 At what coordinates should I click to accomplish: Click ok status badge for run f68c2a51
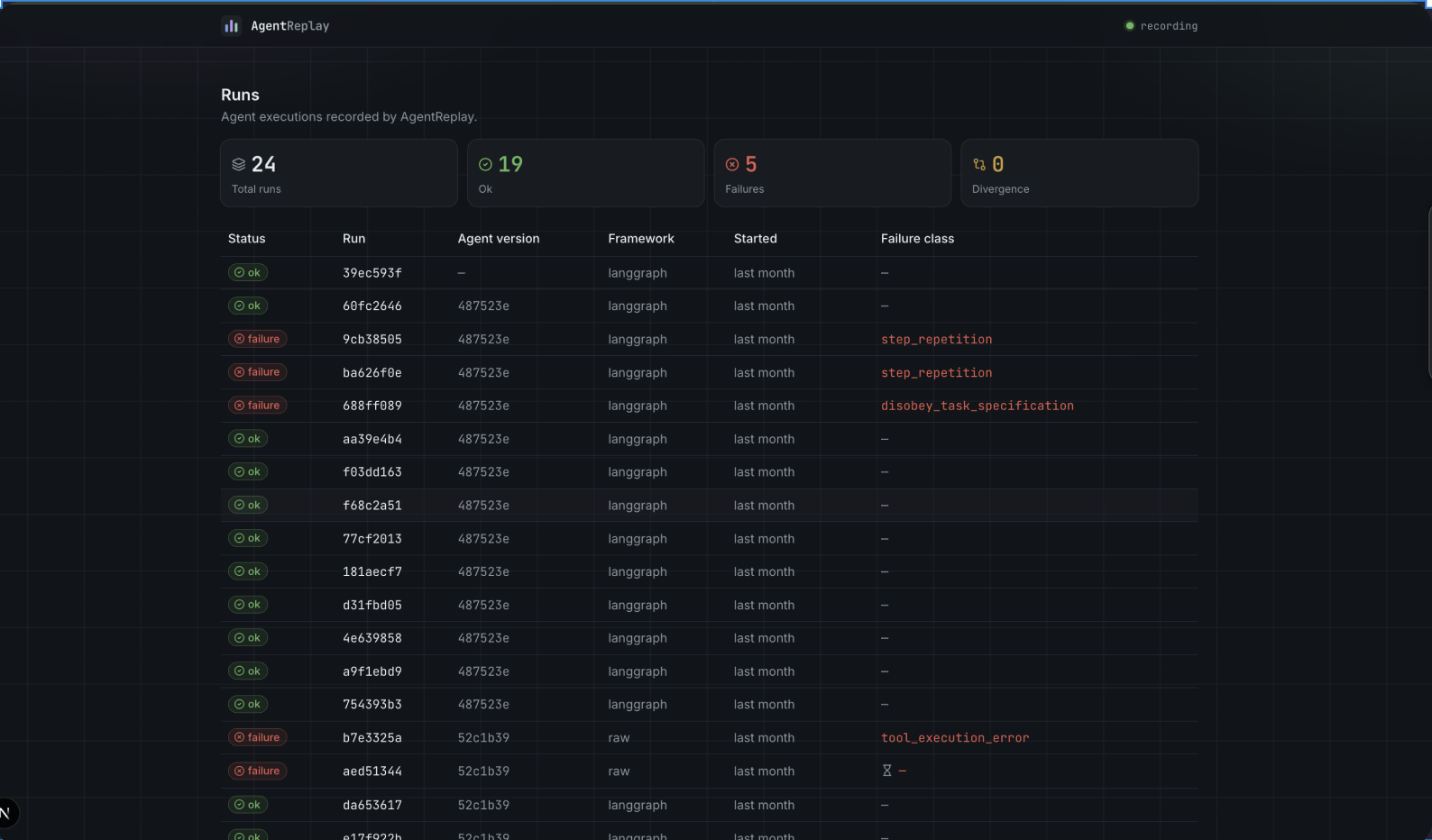point(248,505)
